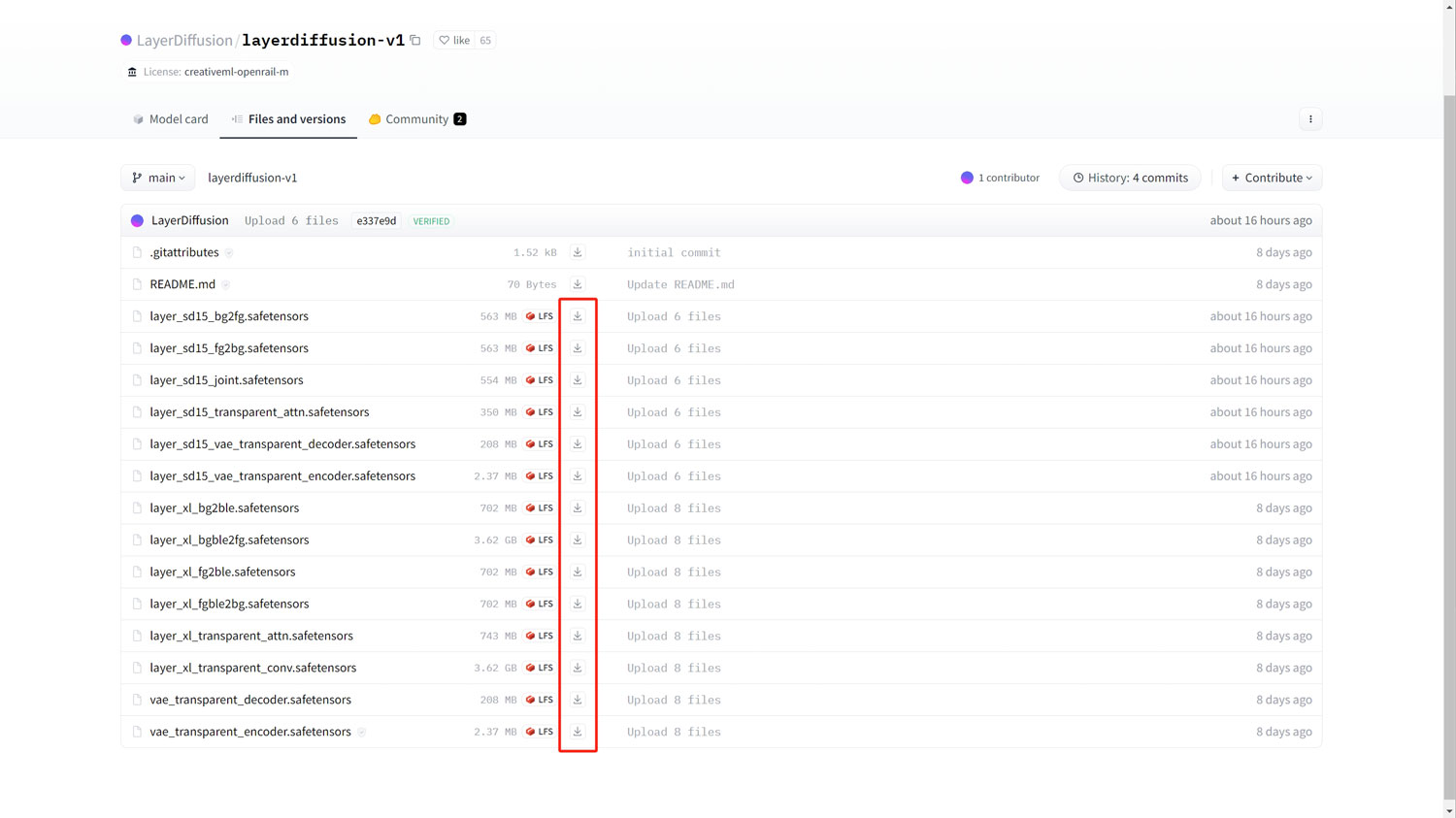
Task: Like the layerdiffusion-v1 model
Action: coord(454,40)
